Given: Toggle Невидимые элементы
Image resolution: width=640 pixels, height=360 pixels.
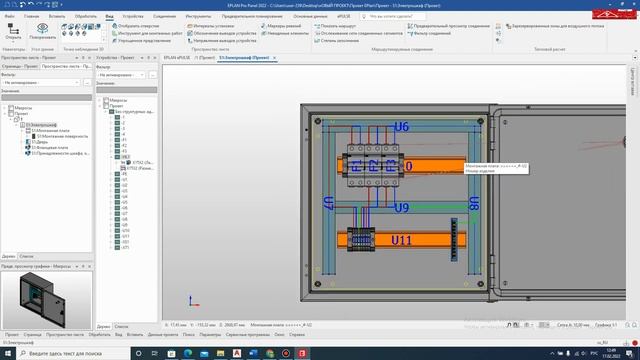Looking at the screenshot, I should coord(285,33).
